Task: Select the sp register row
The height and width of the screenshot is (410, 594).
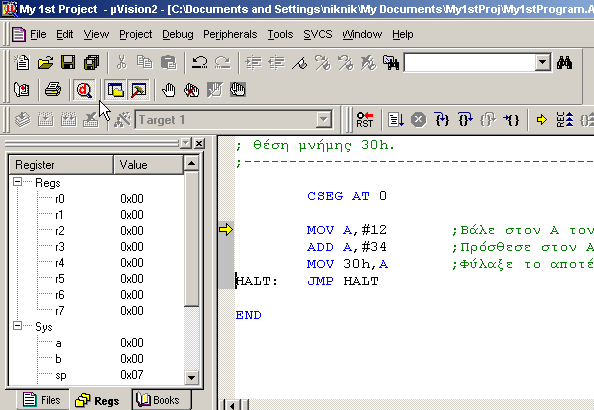Action: point(97,375)
